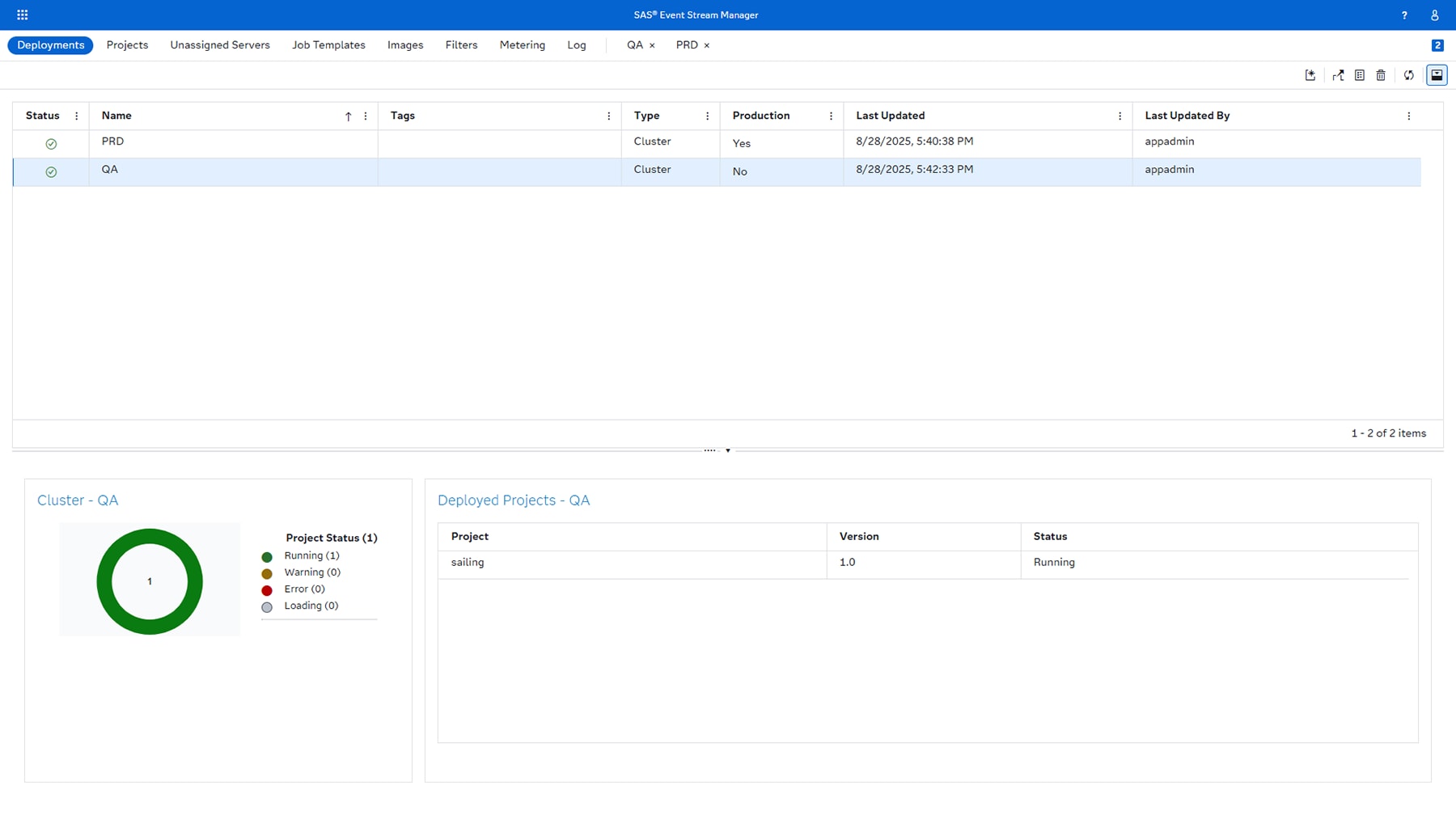The image size is (1456, 819).
Task: Close the PRD tab with its x
Action: [x=707, y=44]
